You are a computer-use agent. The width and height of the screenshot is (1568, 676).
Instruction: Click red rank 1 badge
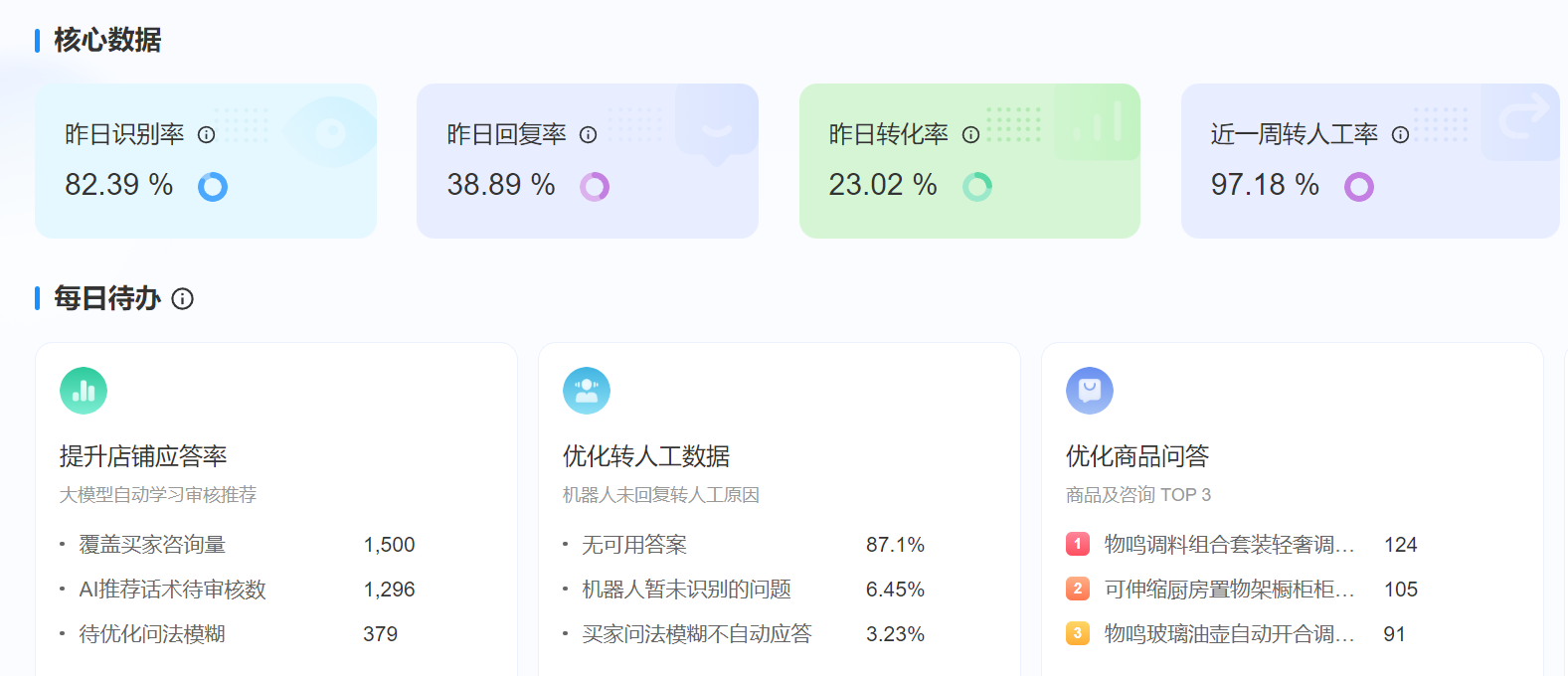(1078, 544)
